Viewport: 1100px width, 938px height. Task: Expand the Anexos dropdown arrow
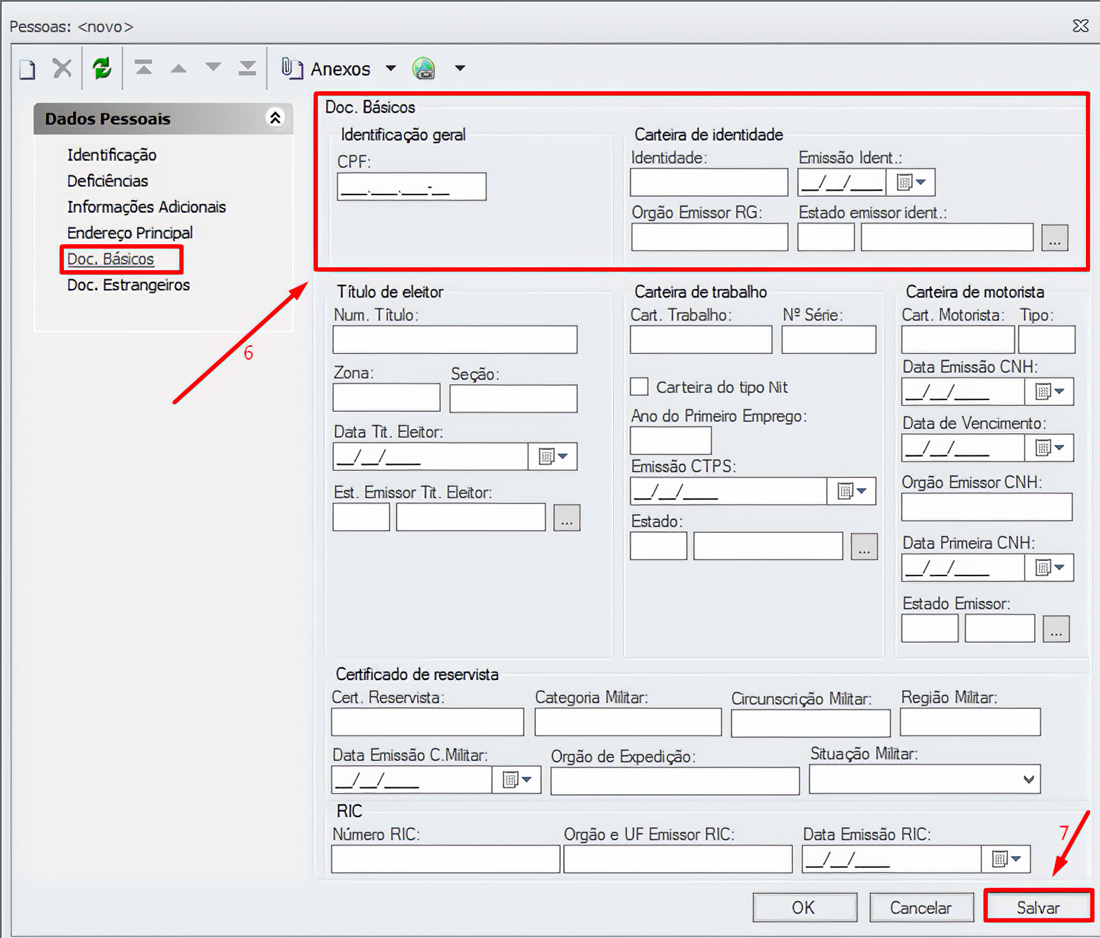(x=390, y=69)
